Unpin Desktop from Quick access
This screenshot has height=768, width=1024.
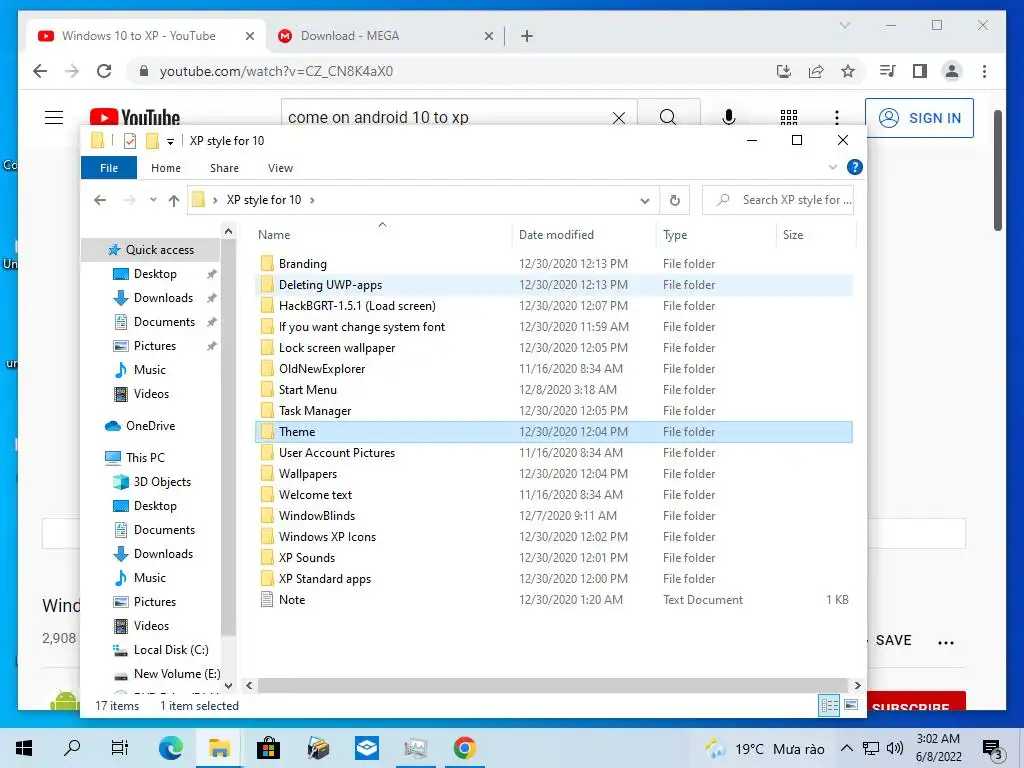pyautogui.click(x=212, y=274)
